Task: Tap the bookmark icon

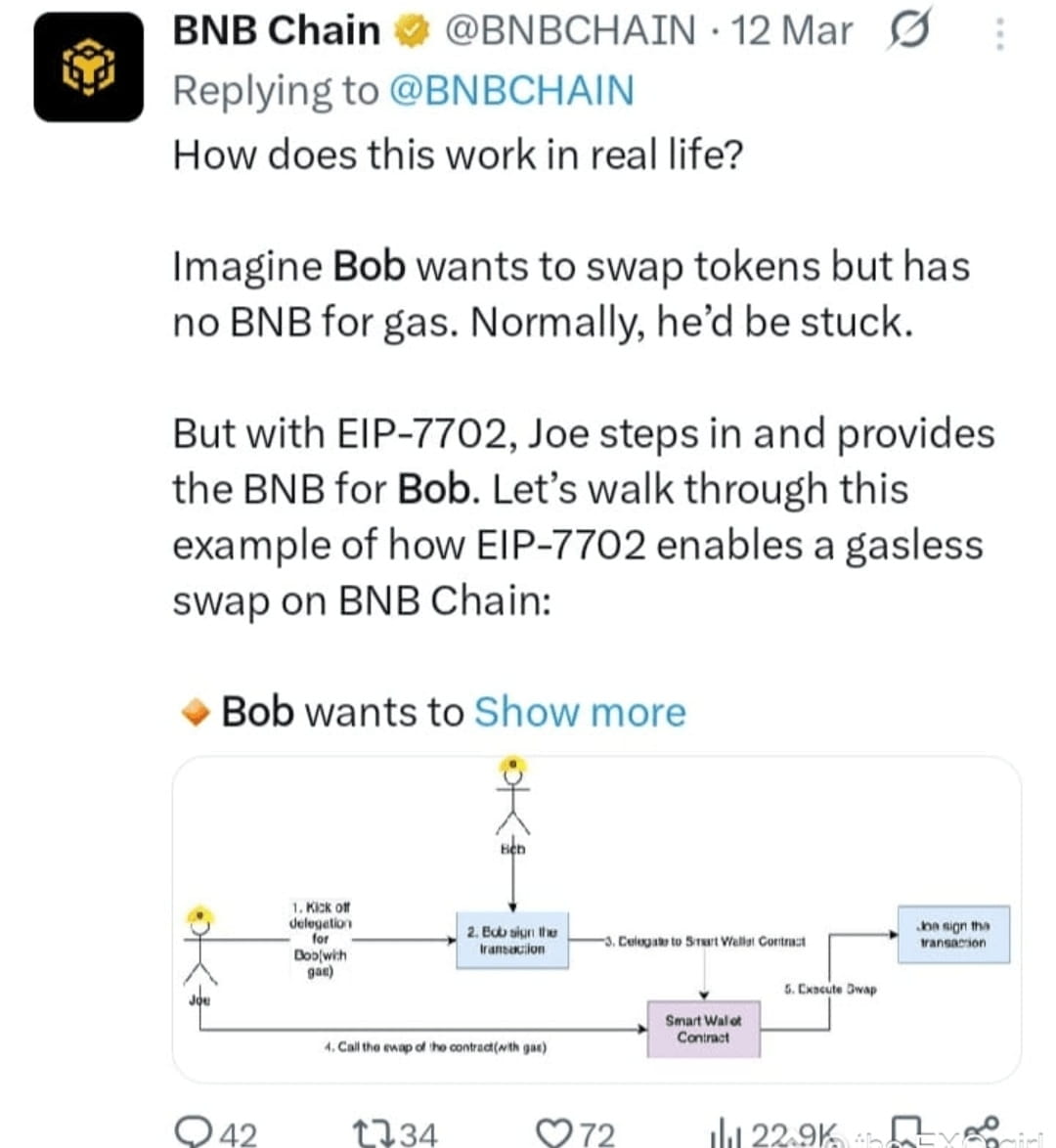Action: [x=906, y=1132]
